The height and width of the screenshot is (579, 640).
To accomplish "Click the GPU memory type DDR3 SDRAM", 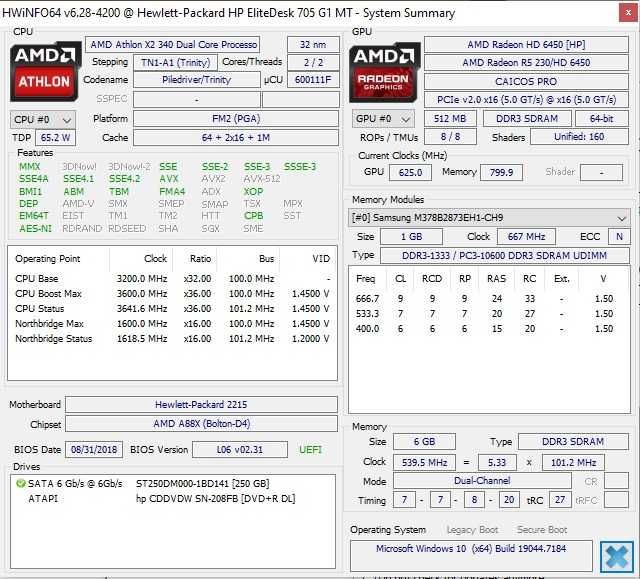I will click(x=527, y=118).
